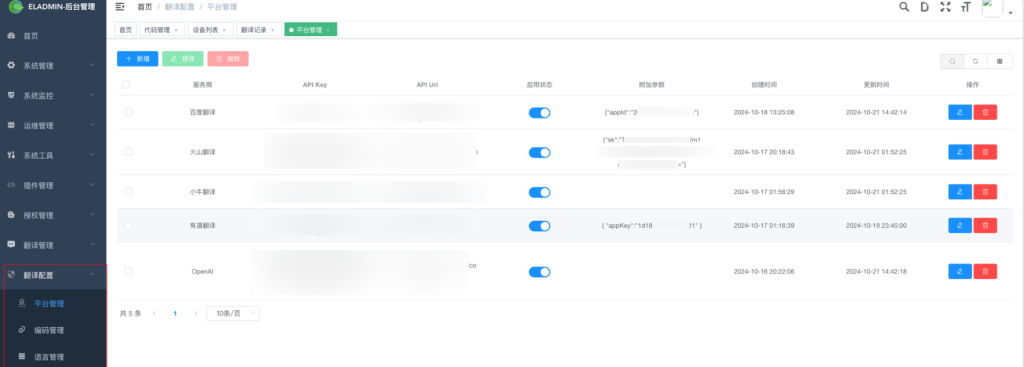Close the 翻译记录 tab

pos(272,30)
